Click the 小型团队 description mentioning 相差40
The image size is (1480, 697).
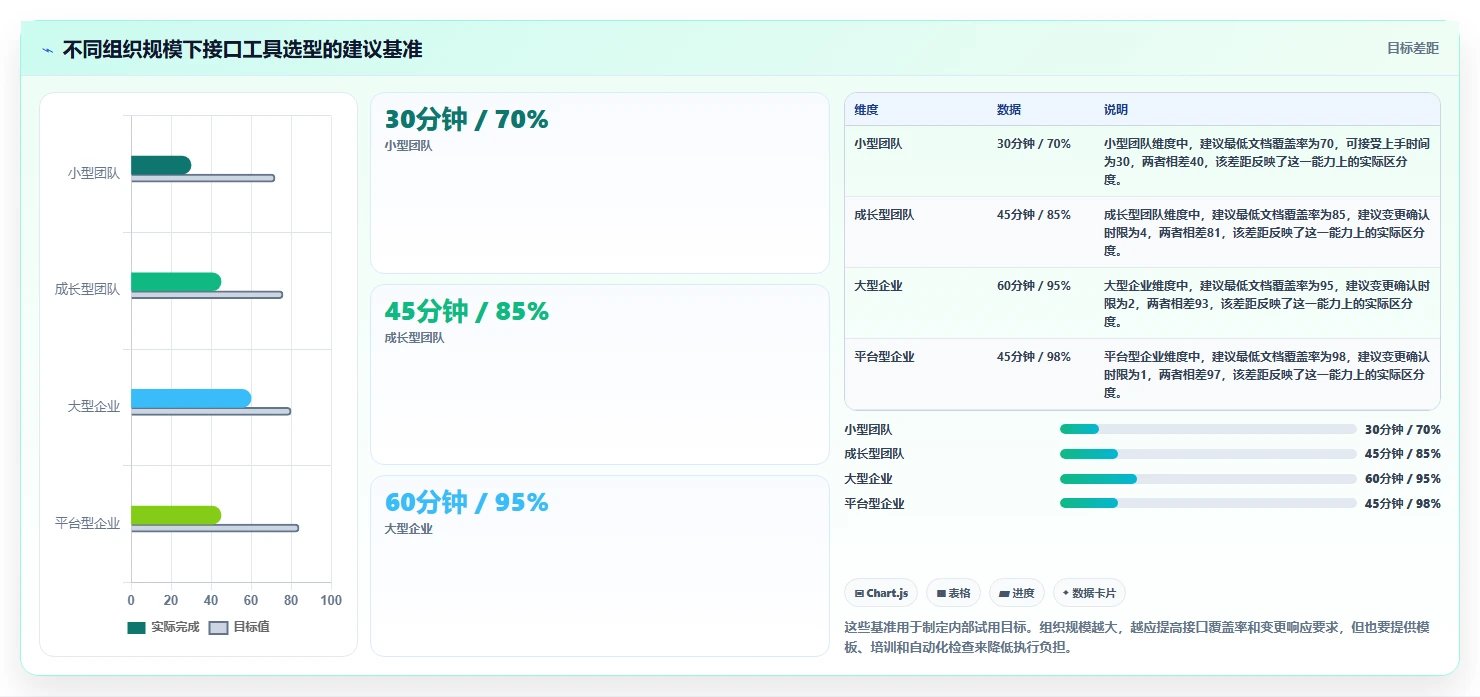coord(1266,162)
